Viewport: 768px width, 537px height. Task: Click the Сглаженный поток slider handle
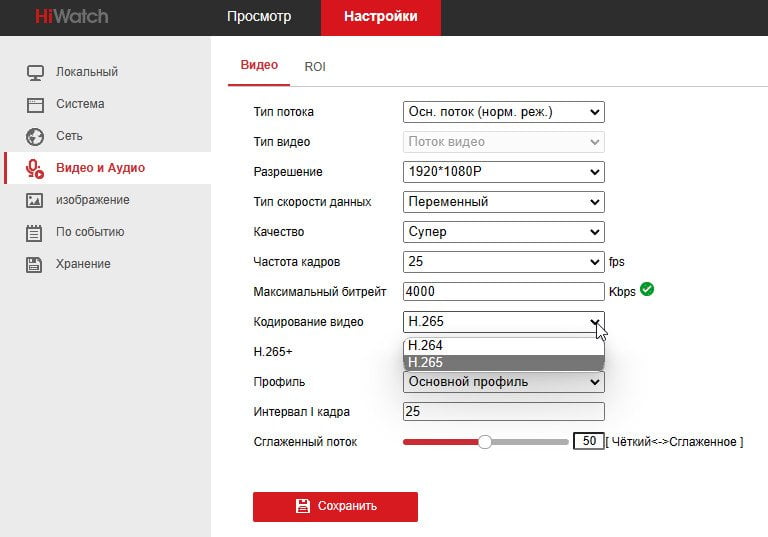point(484,442)
